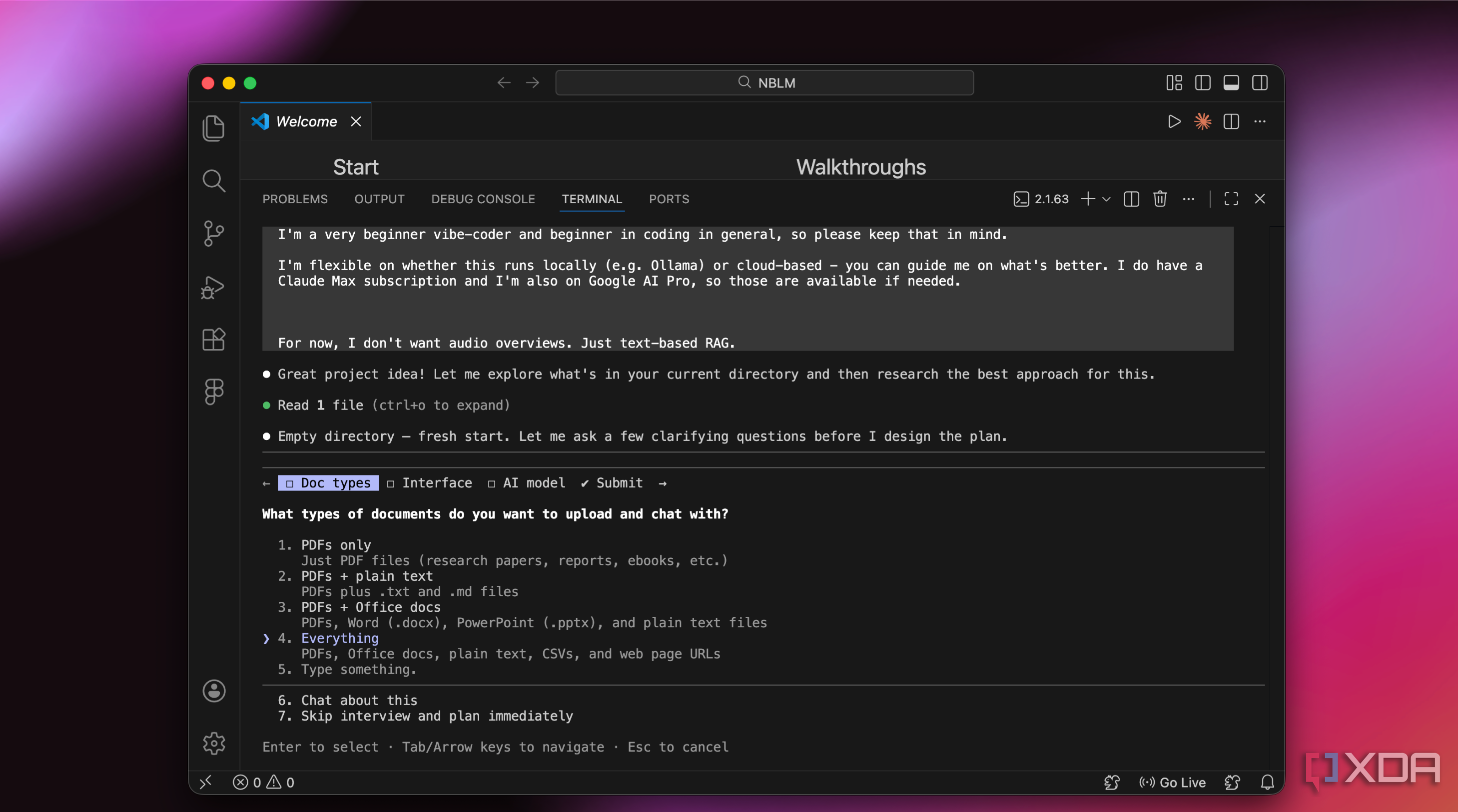
Task: Click the Claude Code starburst icon
Action: tap(1202, 122)
